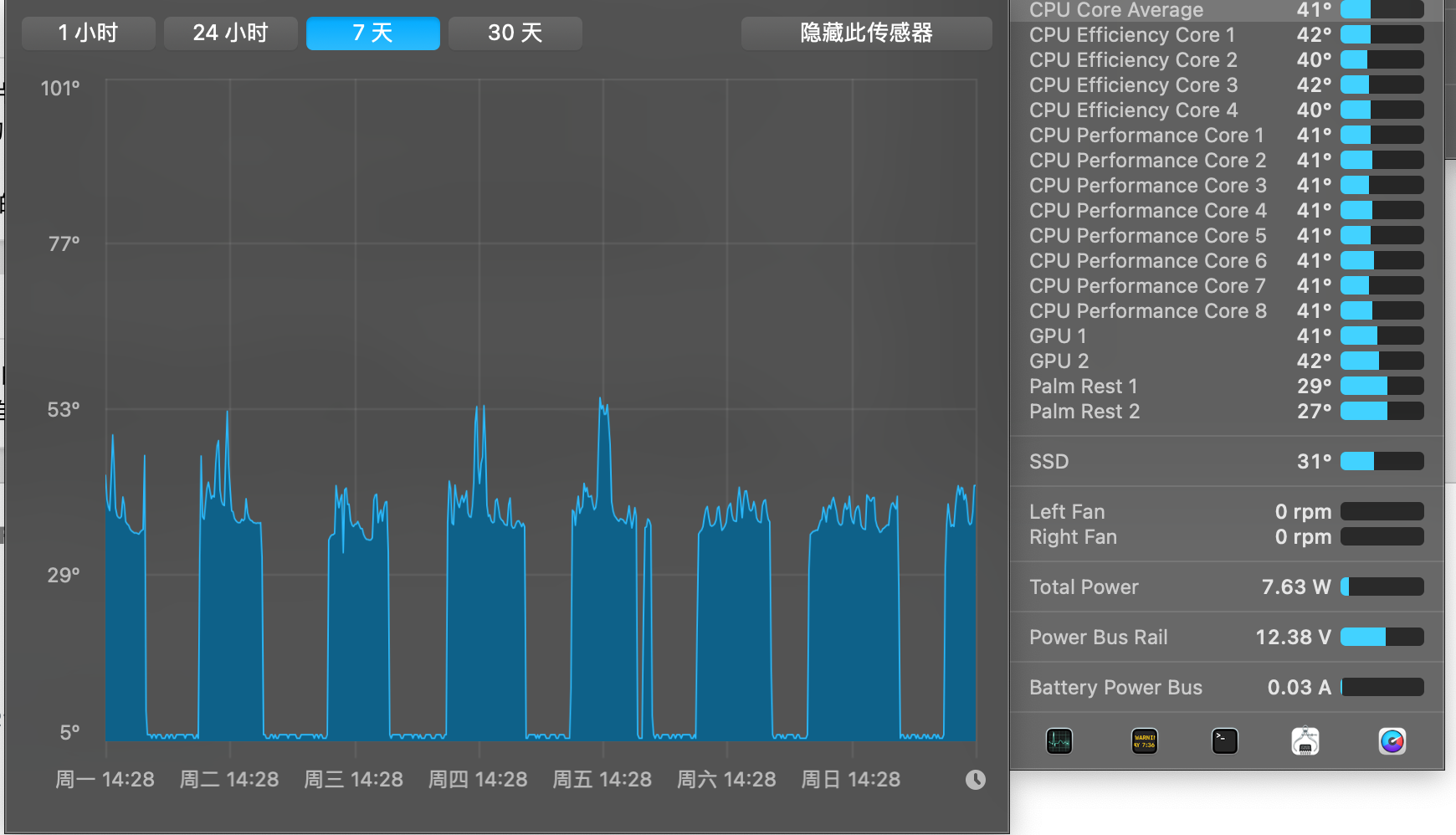
Task: Open the iStat Menus app icon
Action: point(1392,741)
